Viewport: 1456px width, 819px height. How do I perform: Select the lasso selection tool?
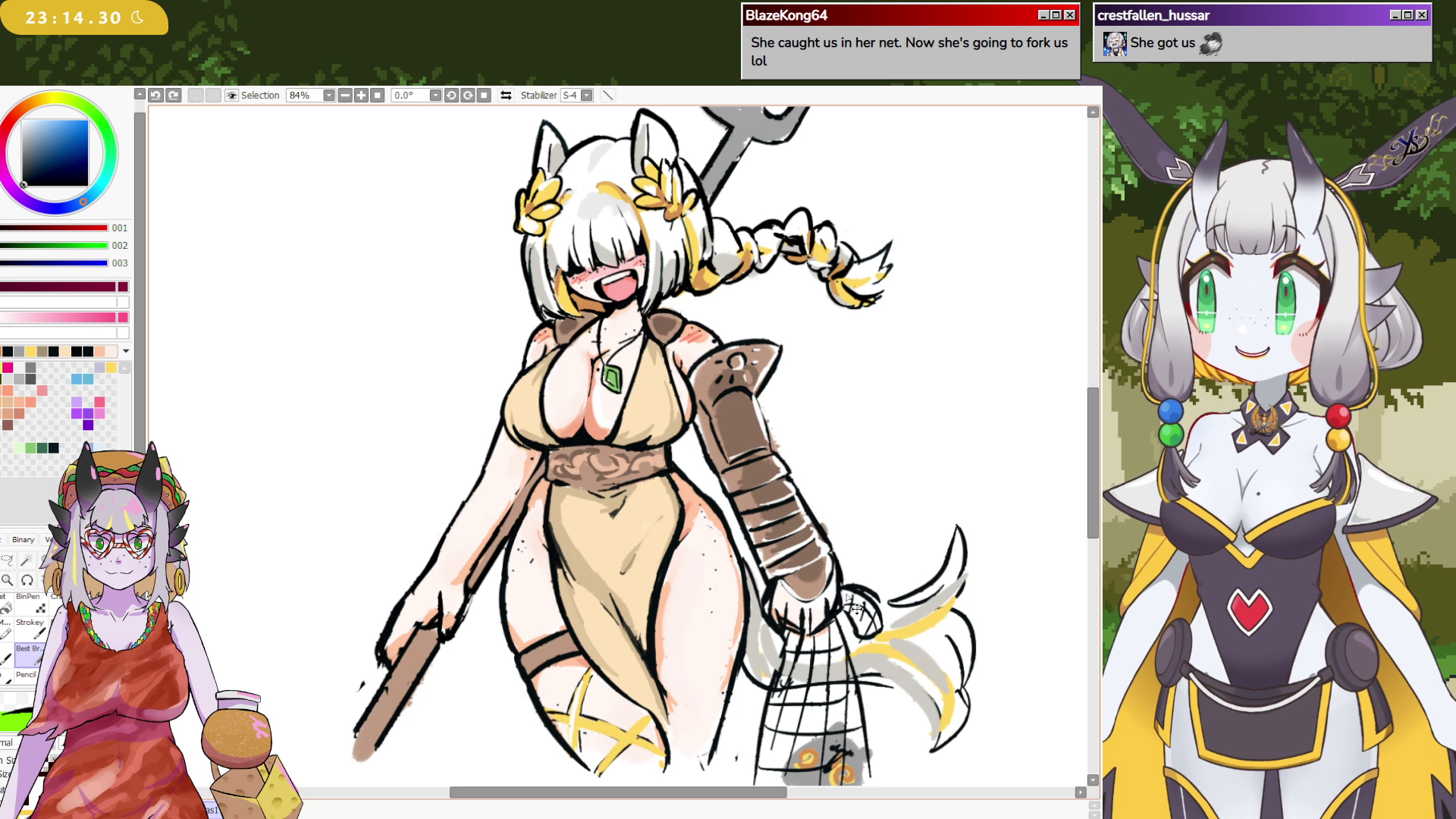[7, 560]
